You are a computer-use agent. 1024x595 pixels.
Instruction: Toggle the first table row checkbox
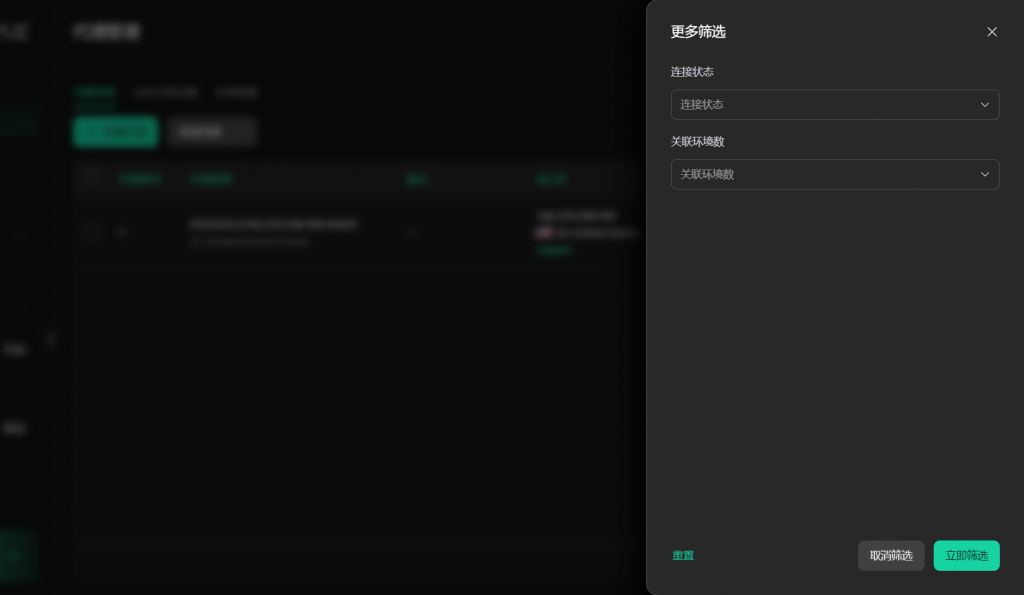click(92, 232)
